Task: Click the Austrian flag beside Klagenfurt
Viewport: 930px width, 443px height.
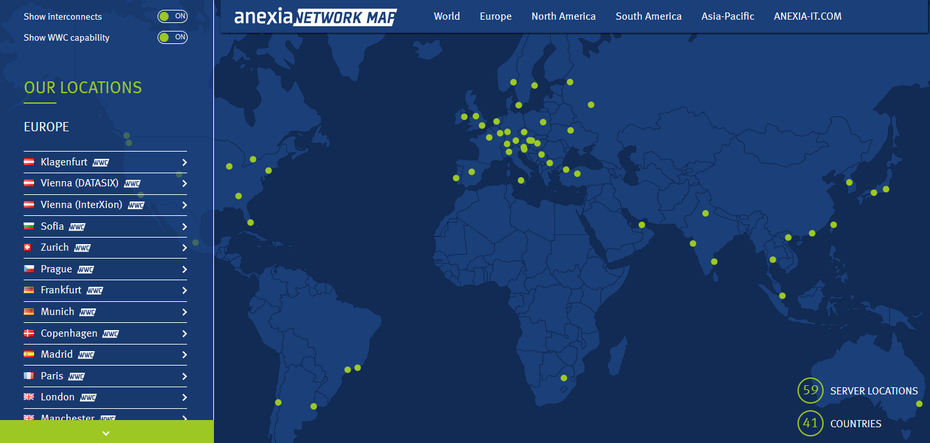Action: click(x=29, y=162)
